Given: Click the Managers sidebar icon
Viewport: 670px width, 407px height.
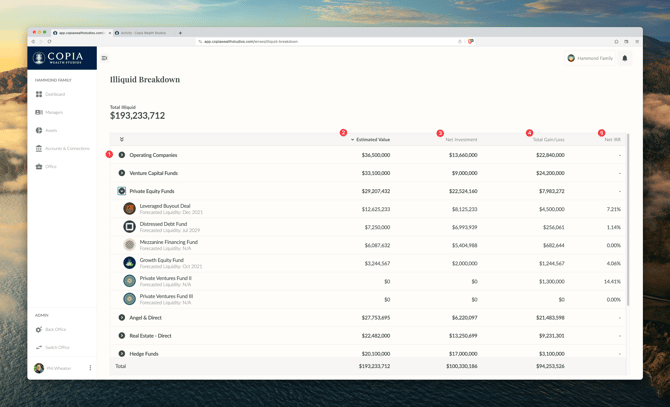Looking at the screenshot, I should pyautogui.click(x=39, y=112).
